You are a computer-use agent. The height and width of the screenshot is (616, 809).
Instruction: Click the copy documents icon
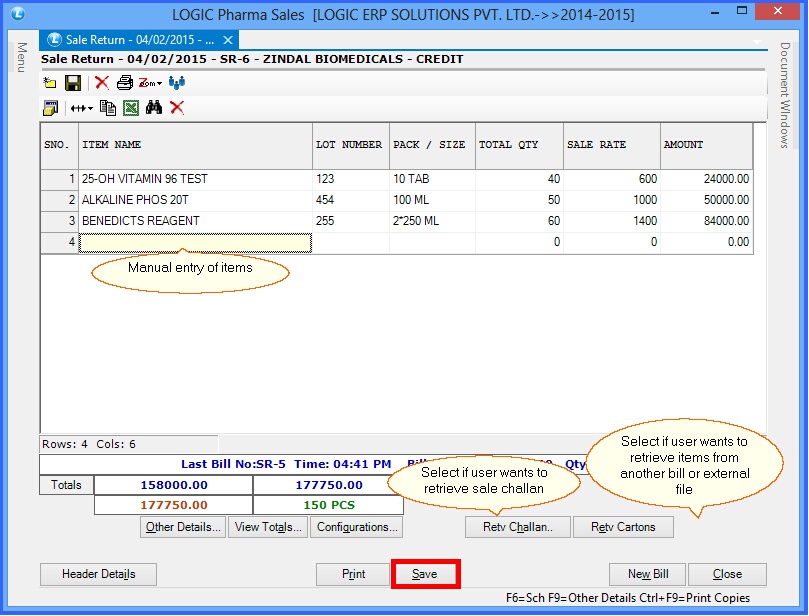tap(109, 108)
